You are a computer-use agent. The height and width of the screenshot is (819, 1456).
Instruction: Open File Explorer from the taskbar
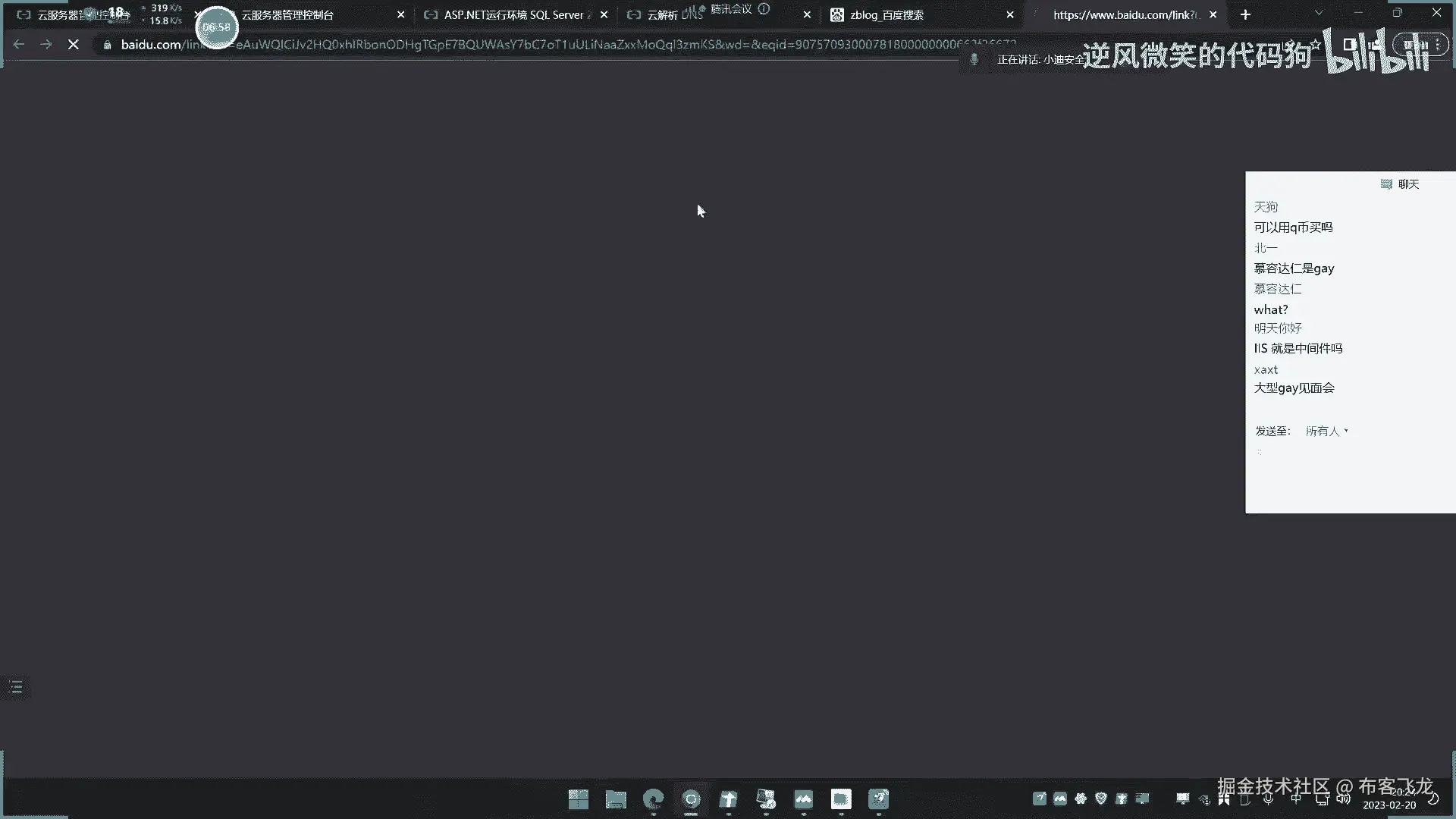point(616,799)
